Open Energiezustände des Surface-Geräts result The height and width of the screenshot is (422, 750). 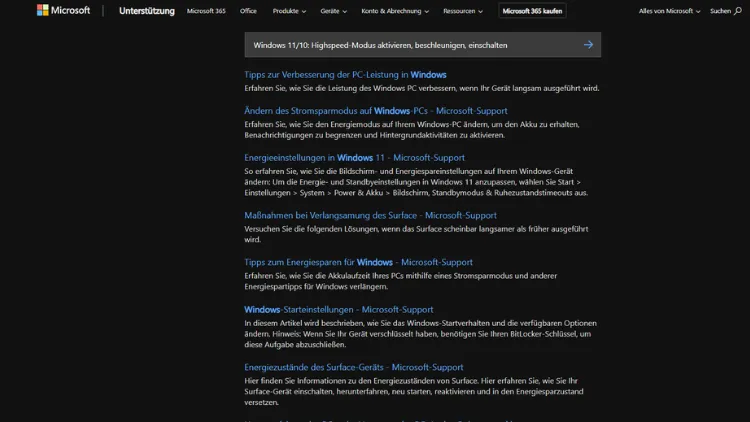click(353, 367)
